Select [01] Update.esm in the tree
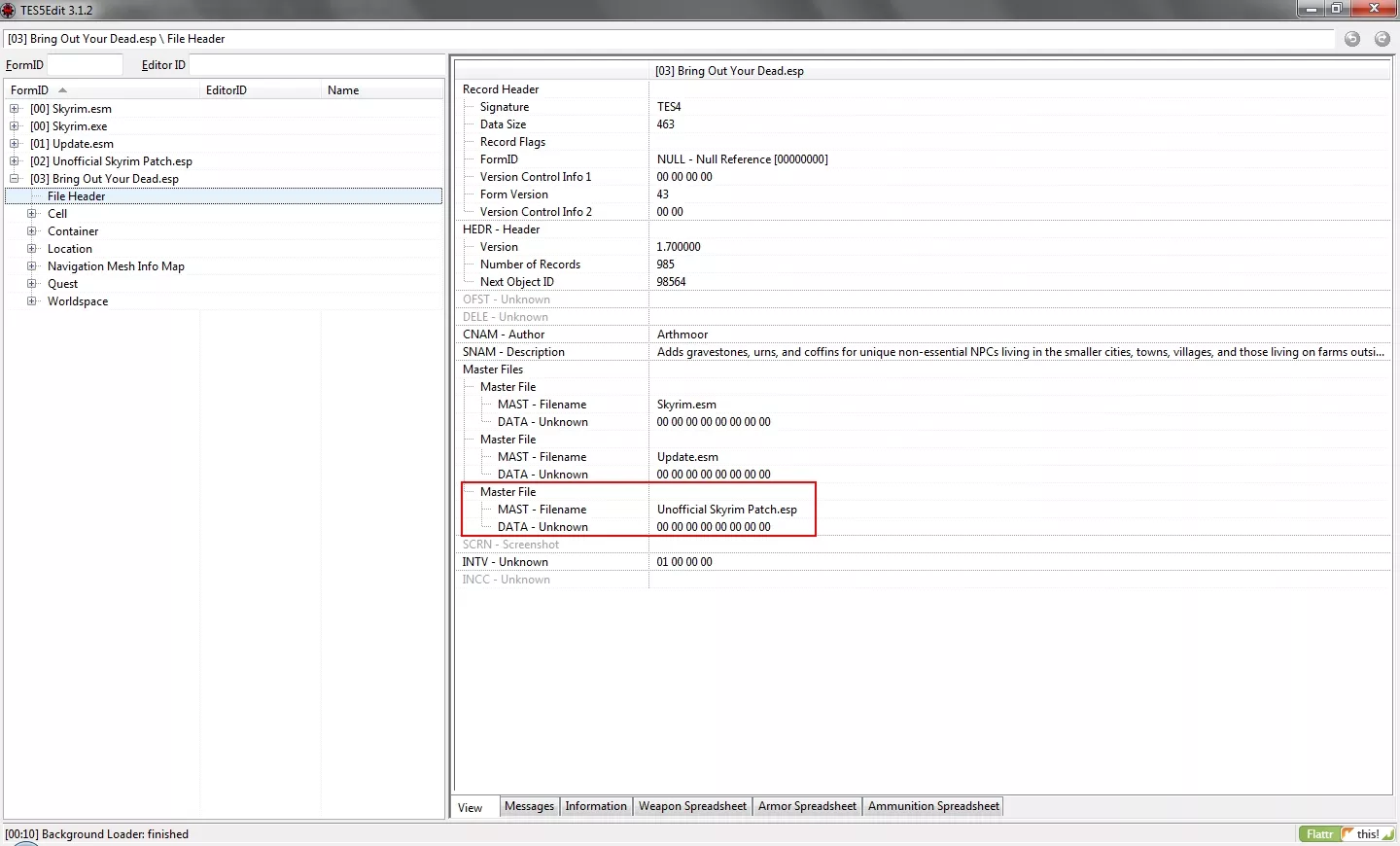Viewport: 1400px width, 846px height. click(71, 144)
